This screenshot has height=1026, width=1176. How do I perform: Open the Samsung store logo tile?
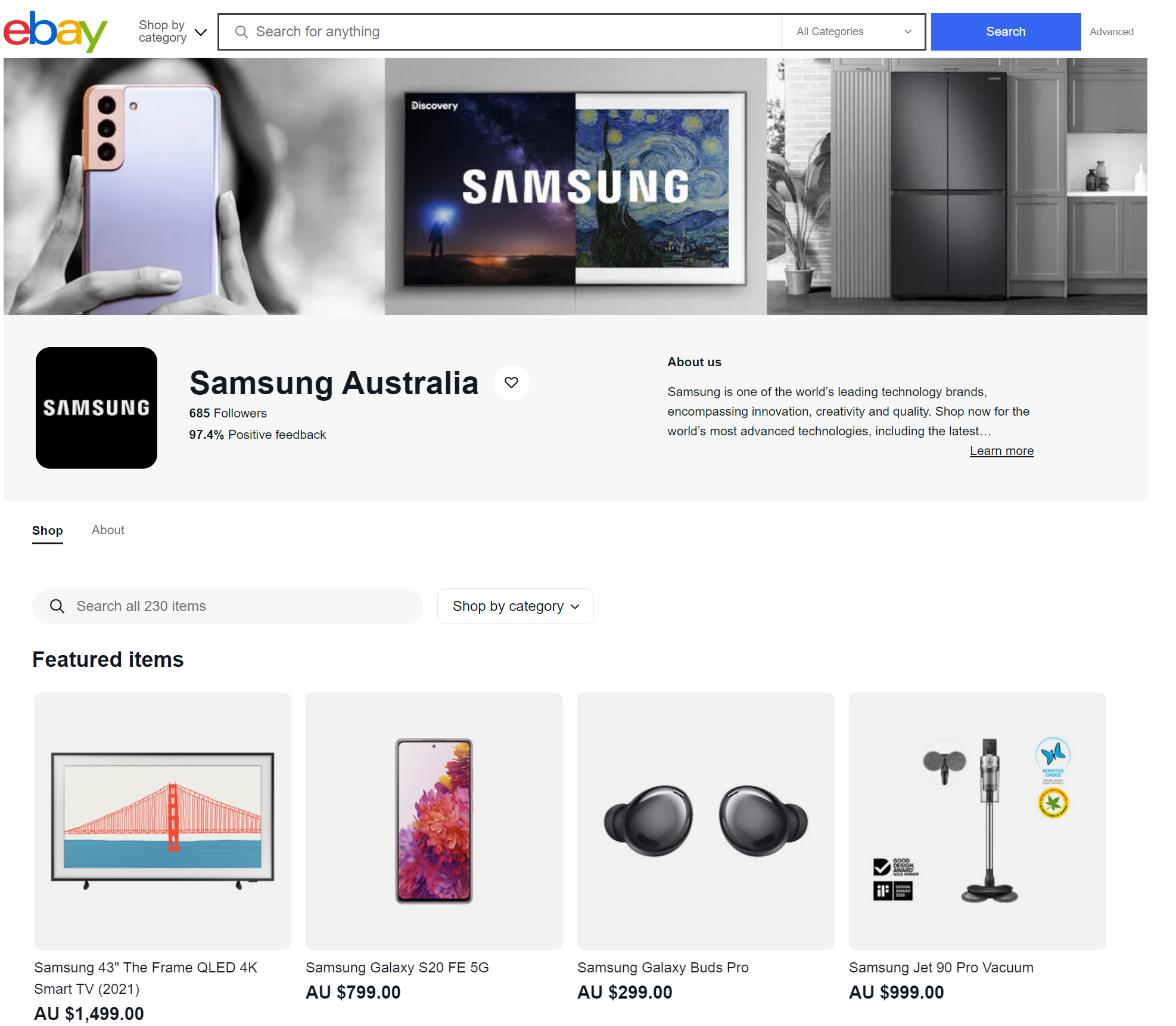pos(97,408)
